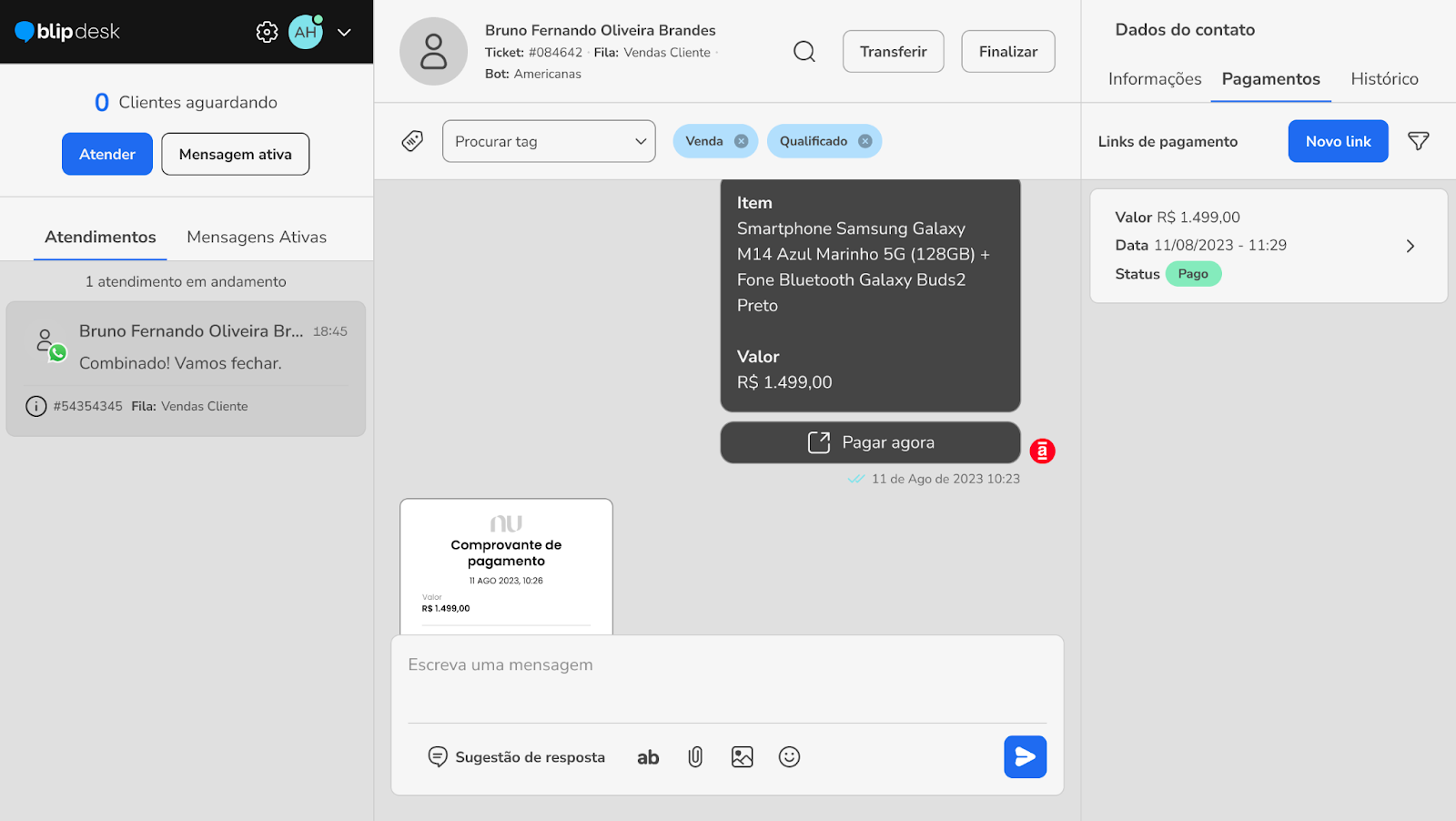Screen dimensions: 1456x821
Task: Click the Smartphone Samsung Galaxy item message
Action: pyautogui.click(x=871, y=295)
